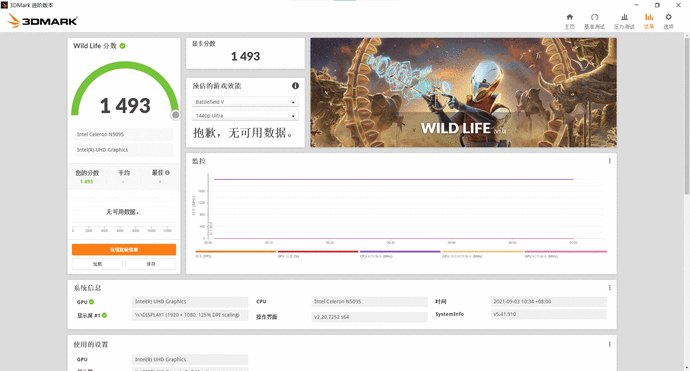Open the 1440p Ultra resolution dropdown
Viewport: 690px width, 371px height.
coord(245,115)
